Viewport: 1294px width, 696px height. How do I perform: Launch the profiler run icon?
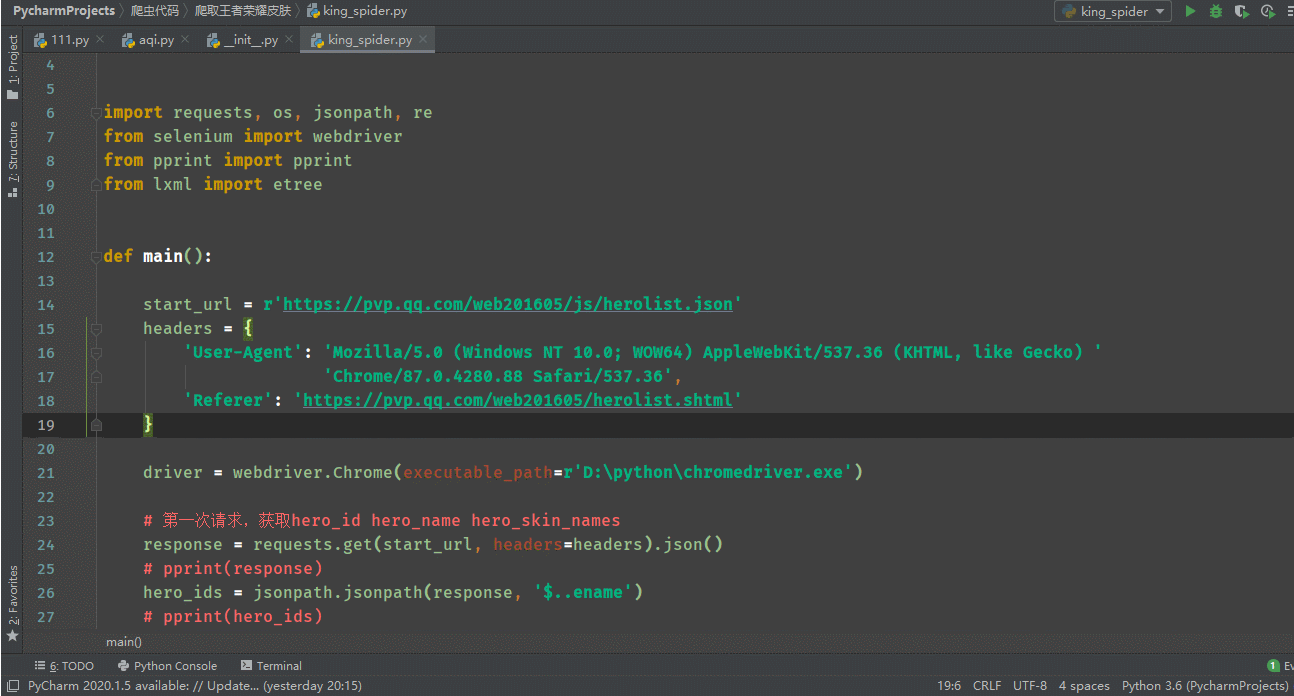pos(1268,12)
